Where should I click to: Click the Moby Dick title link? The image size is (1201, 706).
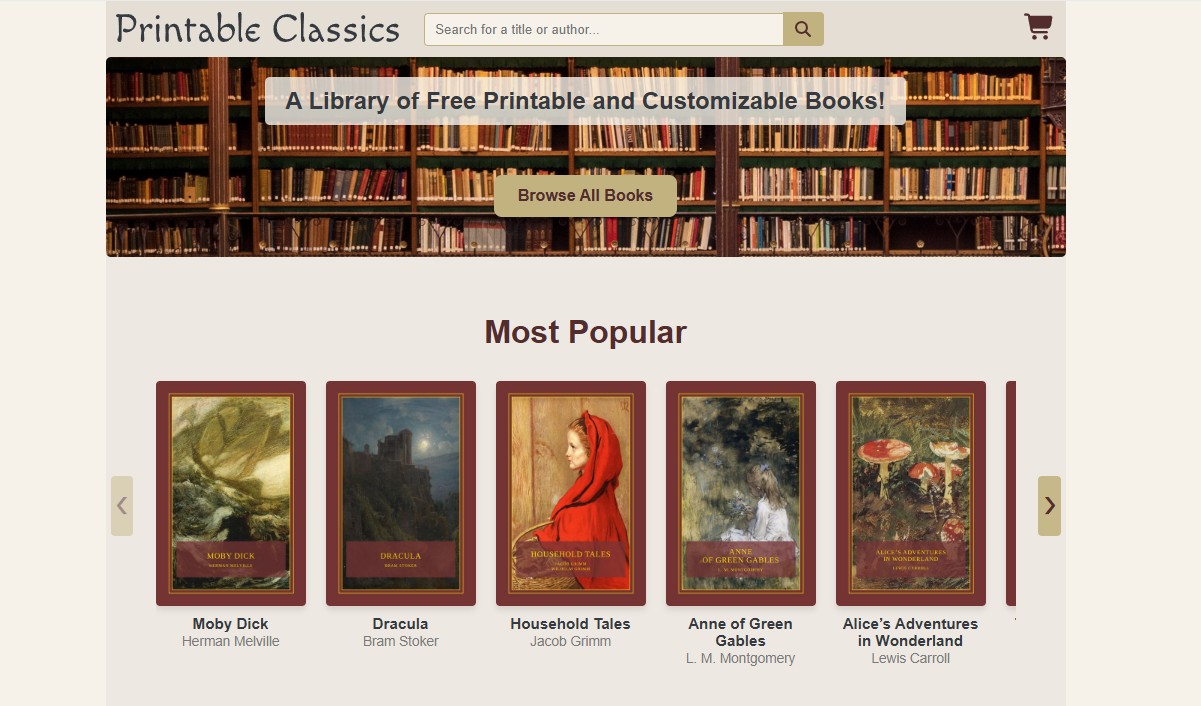[x=231, y=624]
